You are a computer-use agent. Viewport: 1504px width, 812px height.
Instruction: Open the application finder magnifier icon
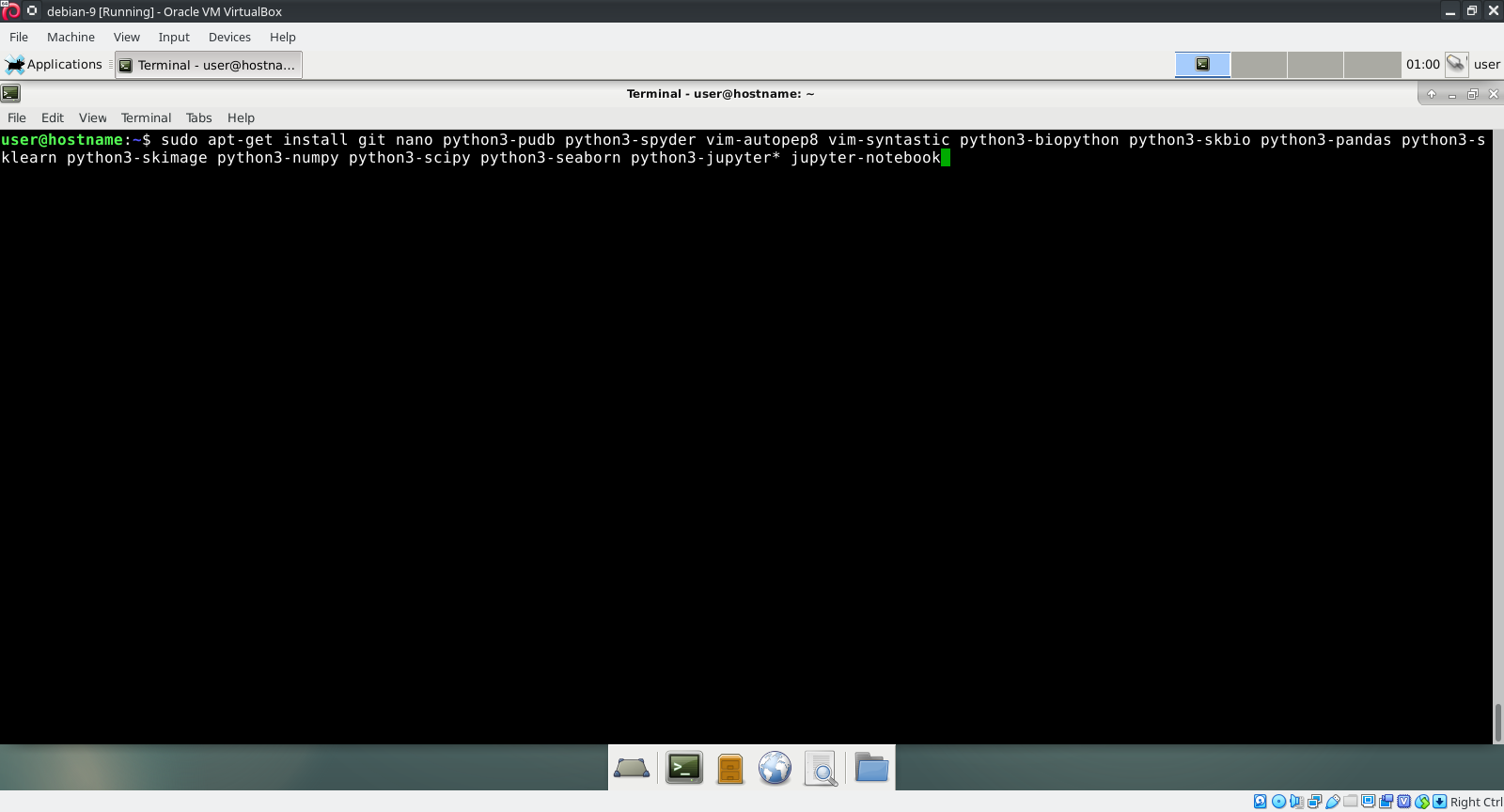(x=821, y=768)
